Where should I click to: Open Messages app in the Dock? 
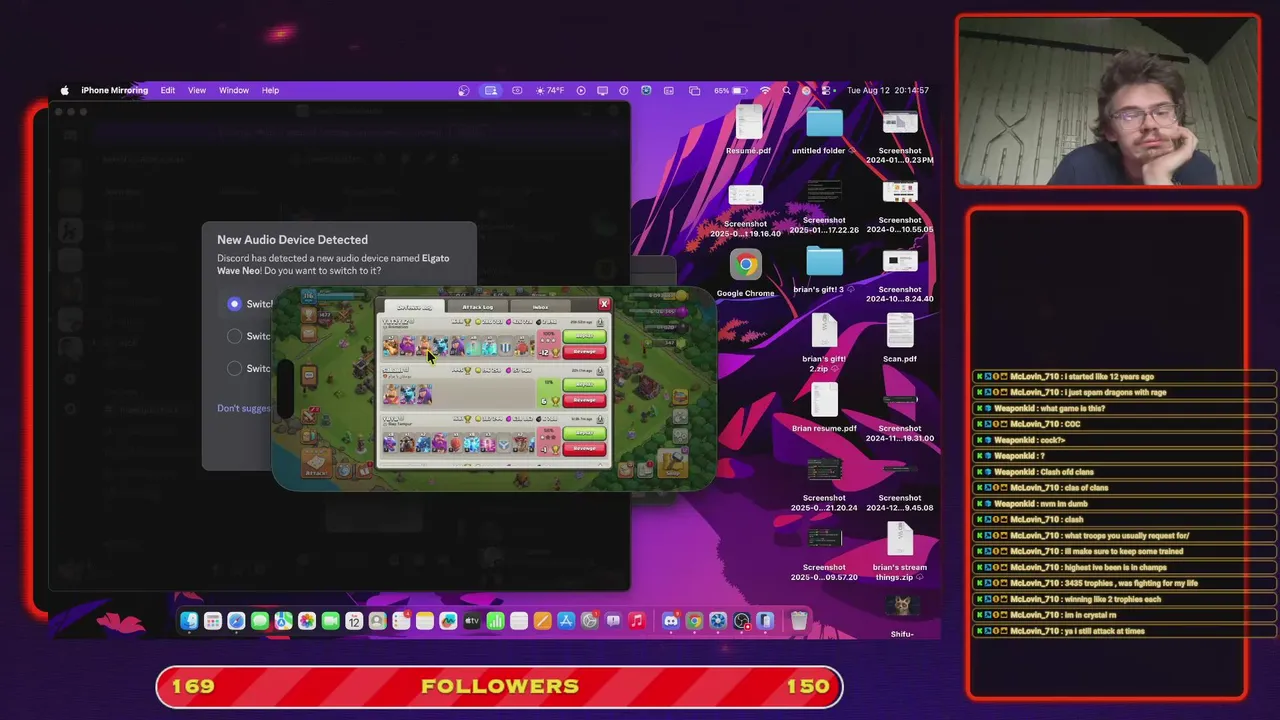pyautogui.click(x=260, y=621)
